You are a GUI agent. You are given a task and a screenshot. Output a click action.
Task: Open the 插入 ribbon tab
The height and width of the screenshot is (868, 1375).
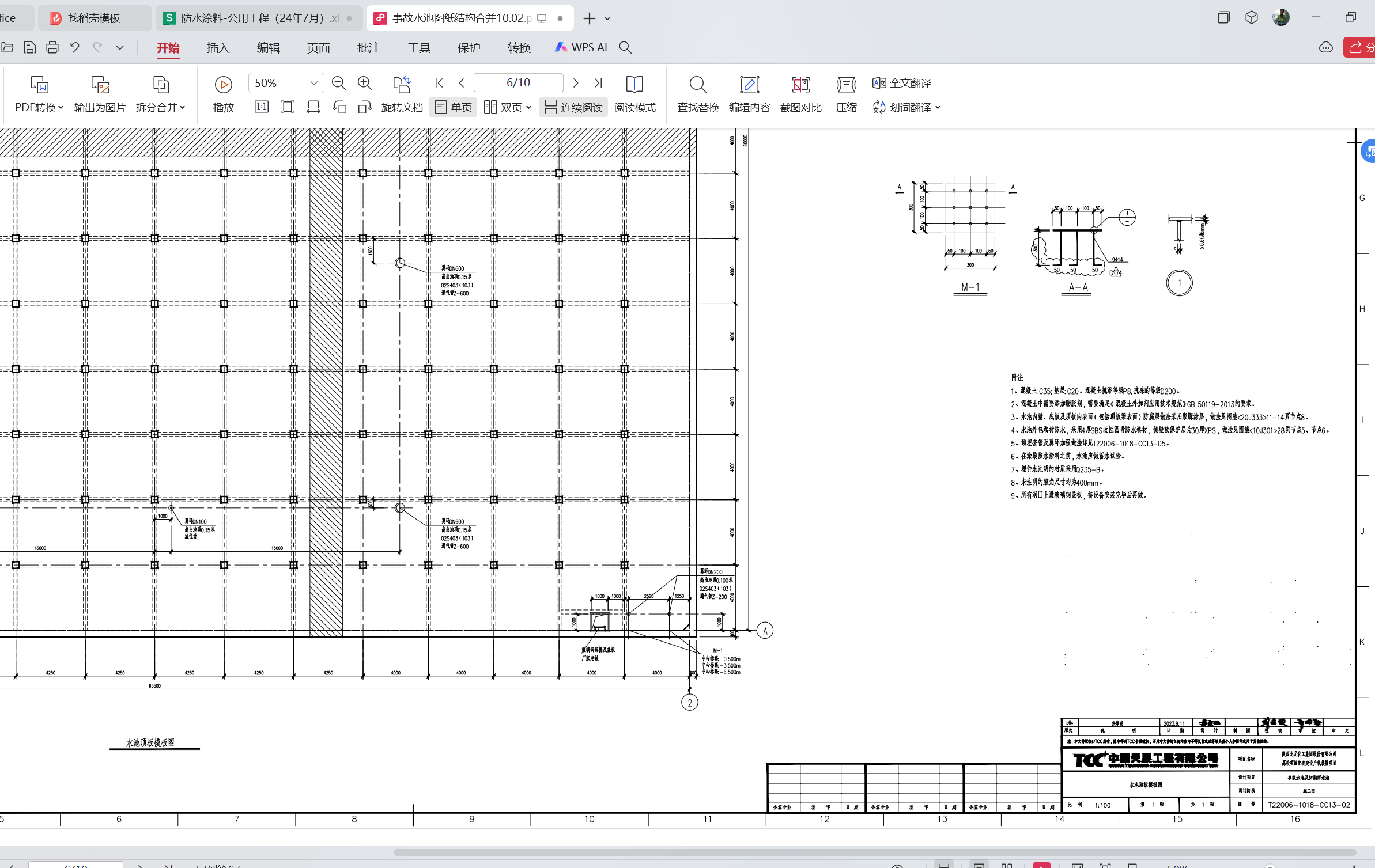tap(218, 48)
